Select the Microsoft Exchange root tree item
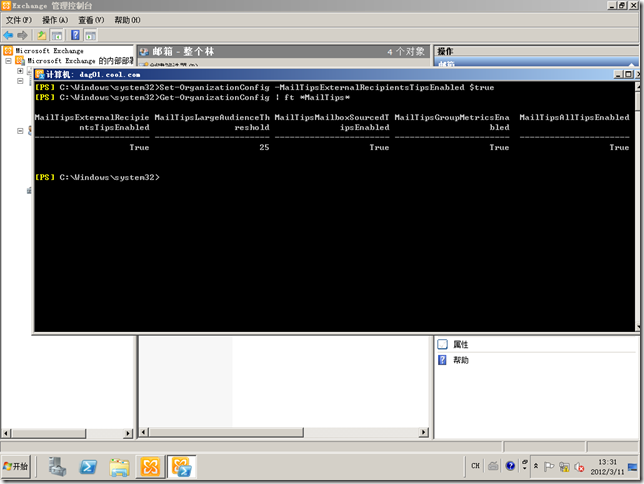The width and height of the screenshot is (644, 484). pyautogui.click(x=49, y=50)
